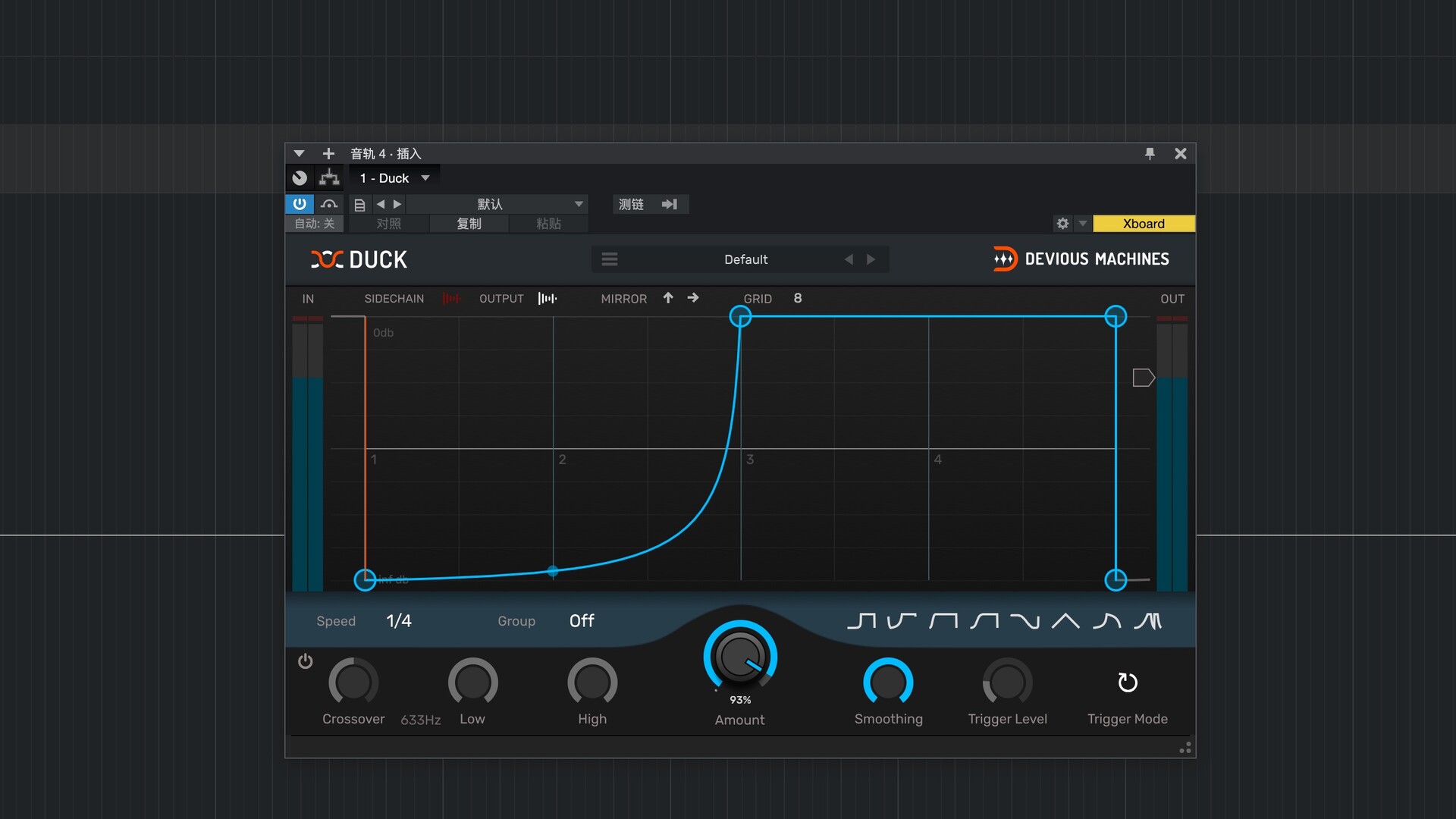Close the plugin window
This screenshot has height=819, width=1456.
(1181, 153)
